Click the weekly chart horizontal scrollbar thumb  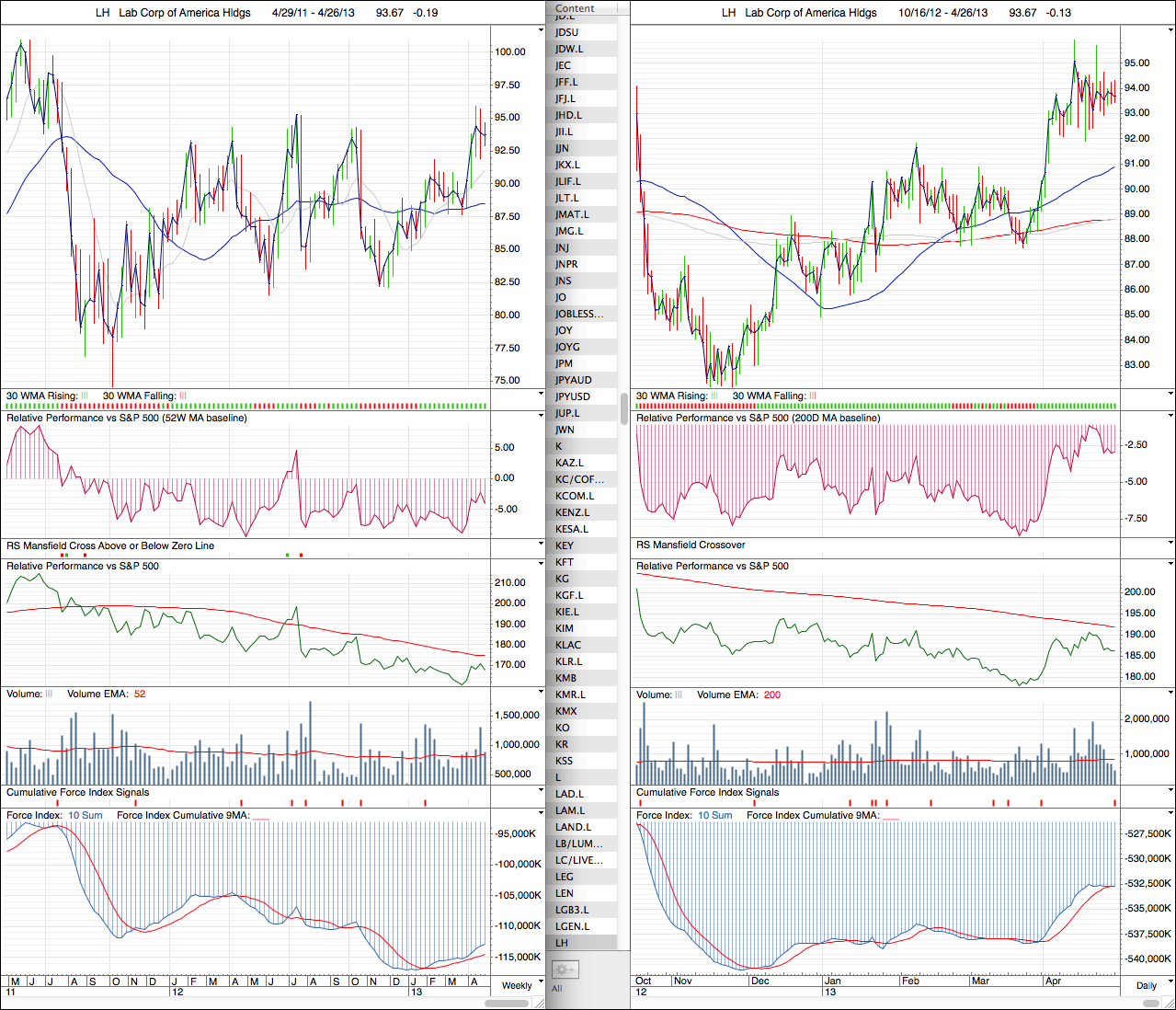[x=506, y=1003]
